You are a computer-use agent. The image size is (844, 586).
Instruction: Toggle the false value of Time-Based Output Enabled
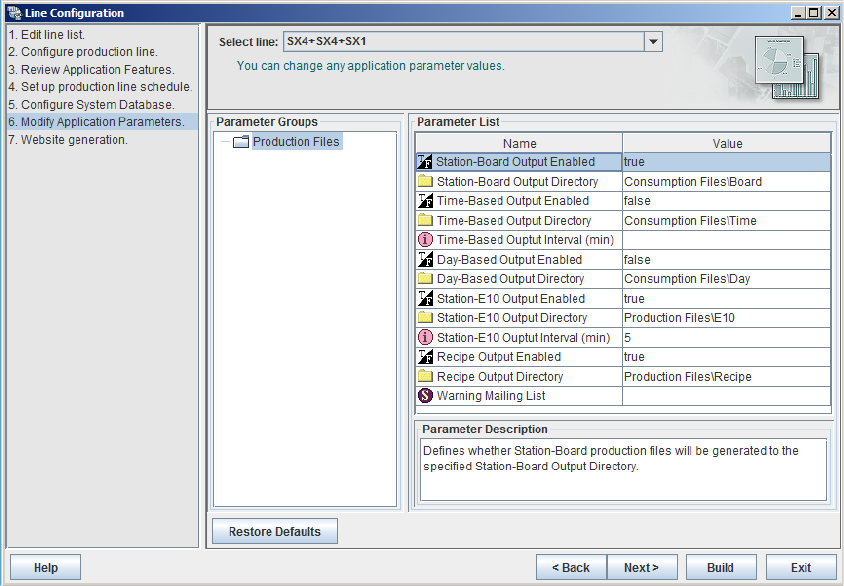[x=726, y=201]
